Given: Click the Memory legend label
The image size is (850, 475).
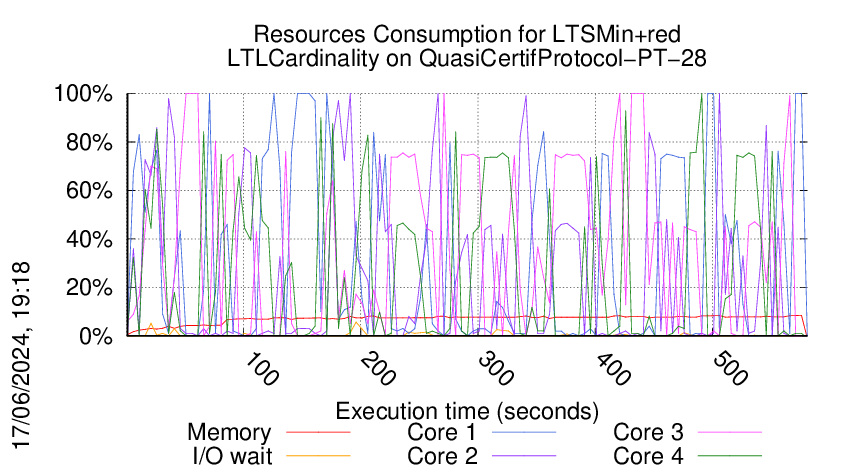Looking at the screenshot, I should click(229, 433).
